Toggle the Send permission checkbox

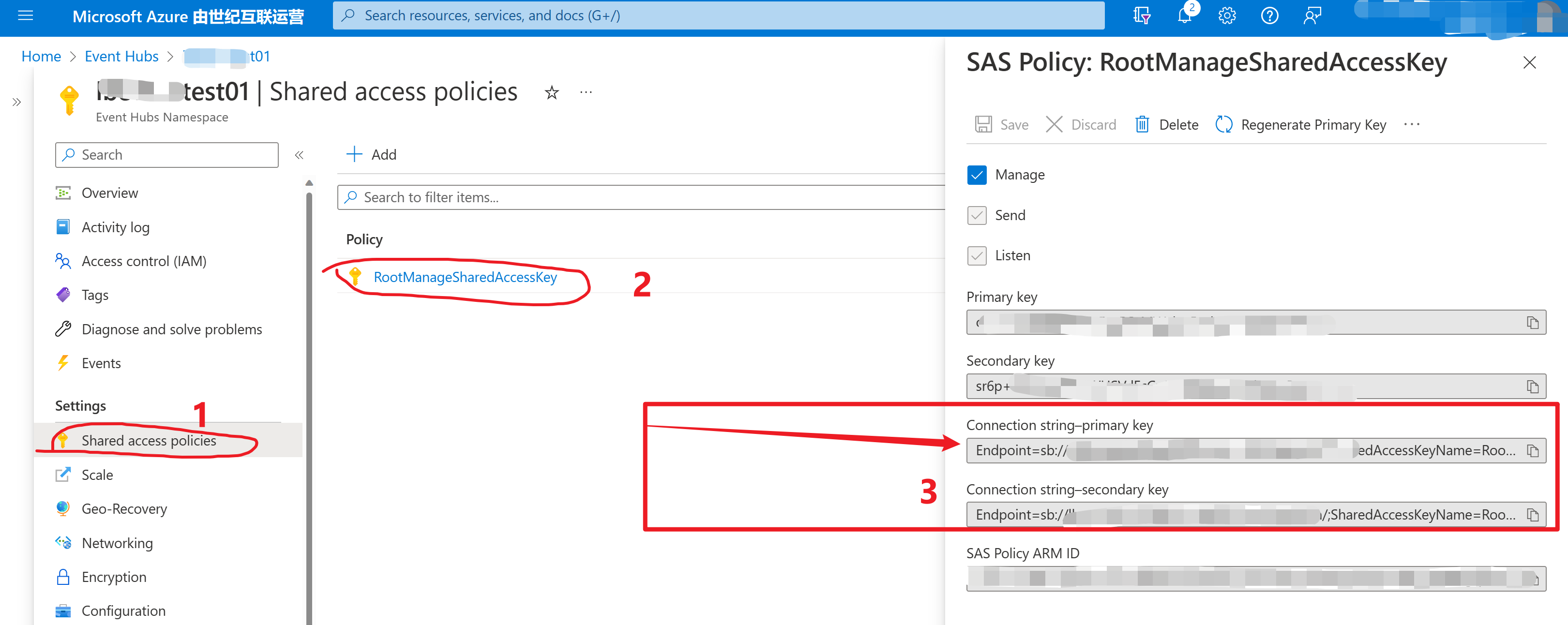pyautogui.click(x=976, y=215)
